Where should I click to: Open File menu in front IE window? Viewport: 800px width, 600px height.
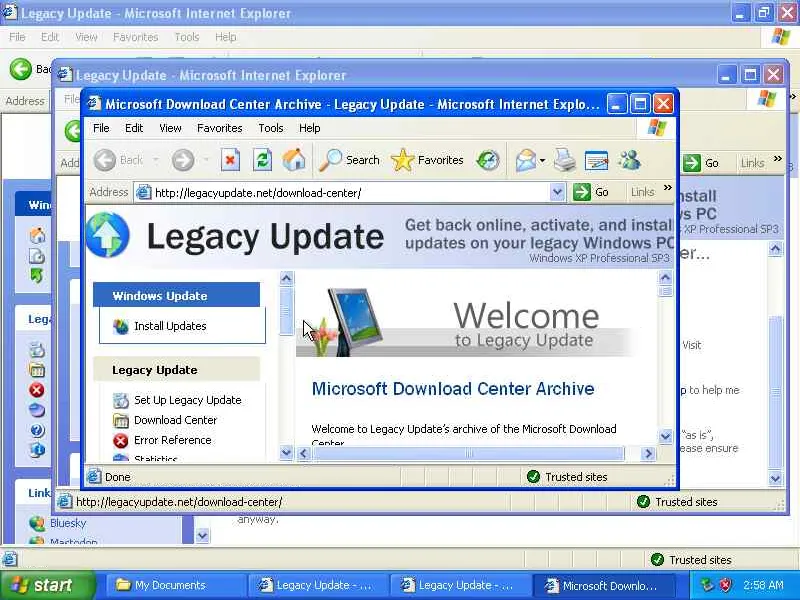pos(101,128)
